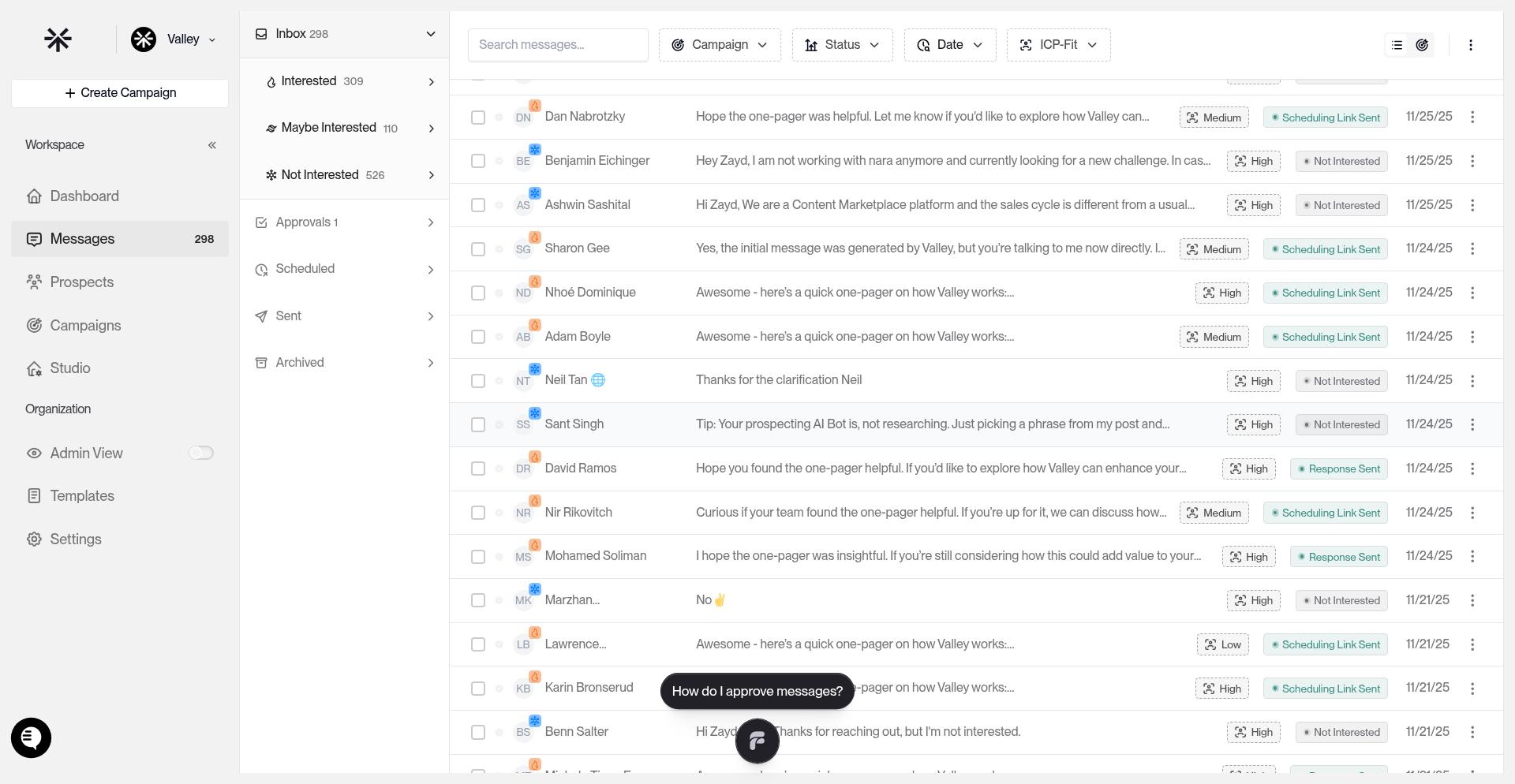1515x784 pixels.
Task: Navigate to Campaigns section
Action: [x=120, y=326]
